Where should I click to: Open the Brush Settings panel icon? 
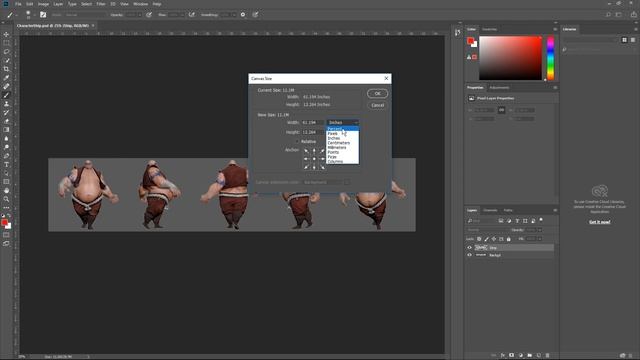click(x=43, y=15)
